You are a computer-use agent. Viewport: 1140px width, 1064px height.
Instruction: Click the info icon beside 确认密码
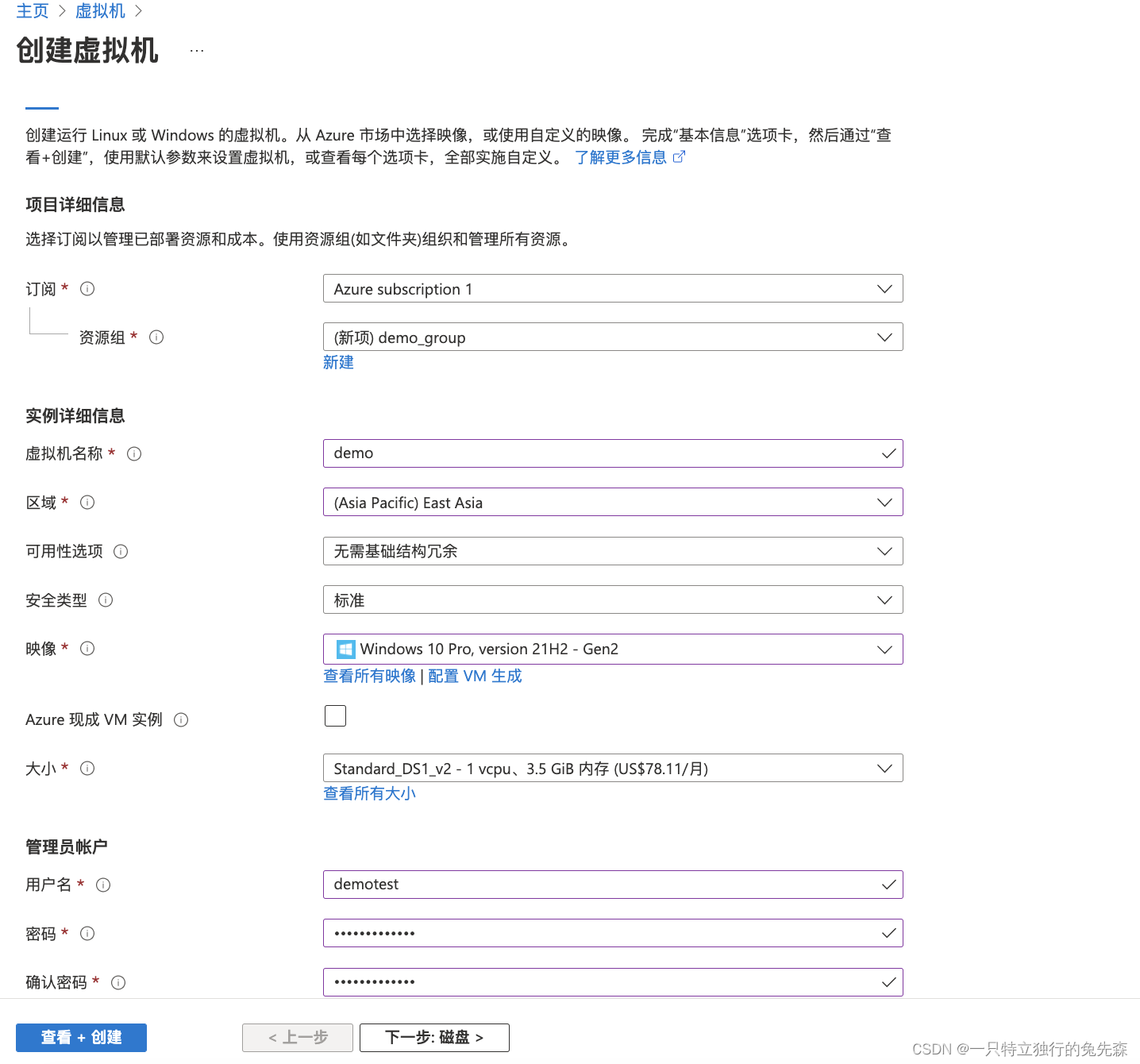coord(118,983)
